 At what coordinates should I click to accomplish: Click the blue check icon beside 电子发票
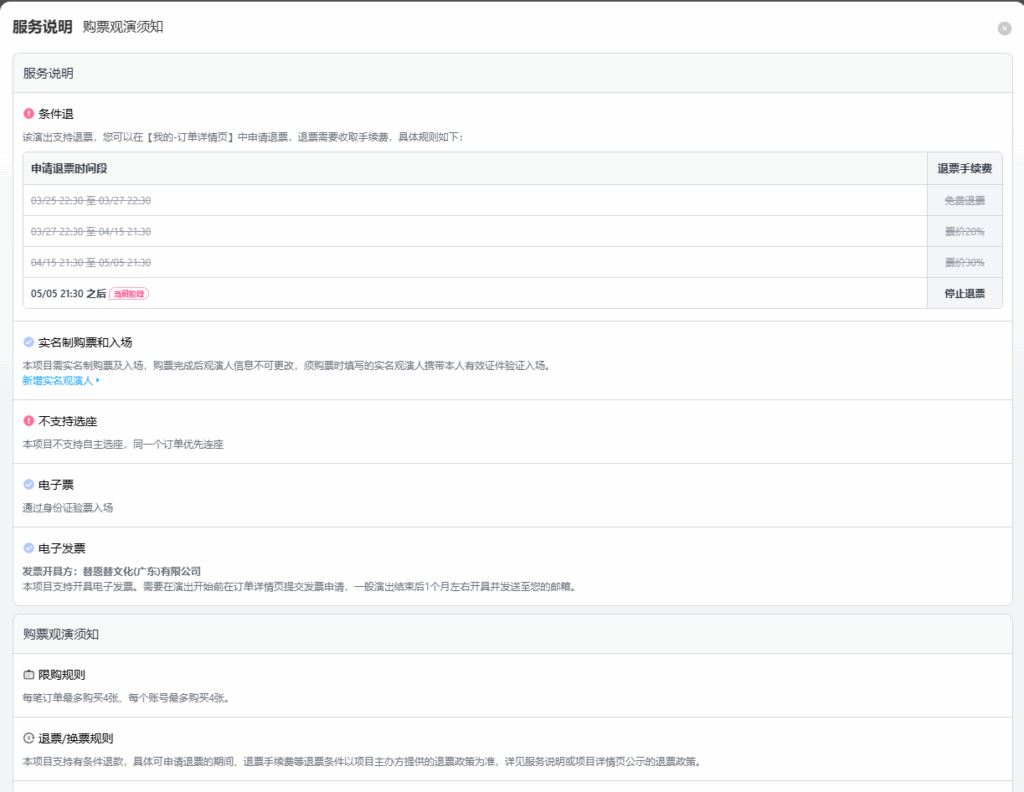(28, 548)
